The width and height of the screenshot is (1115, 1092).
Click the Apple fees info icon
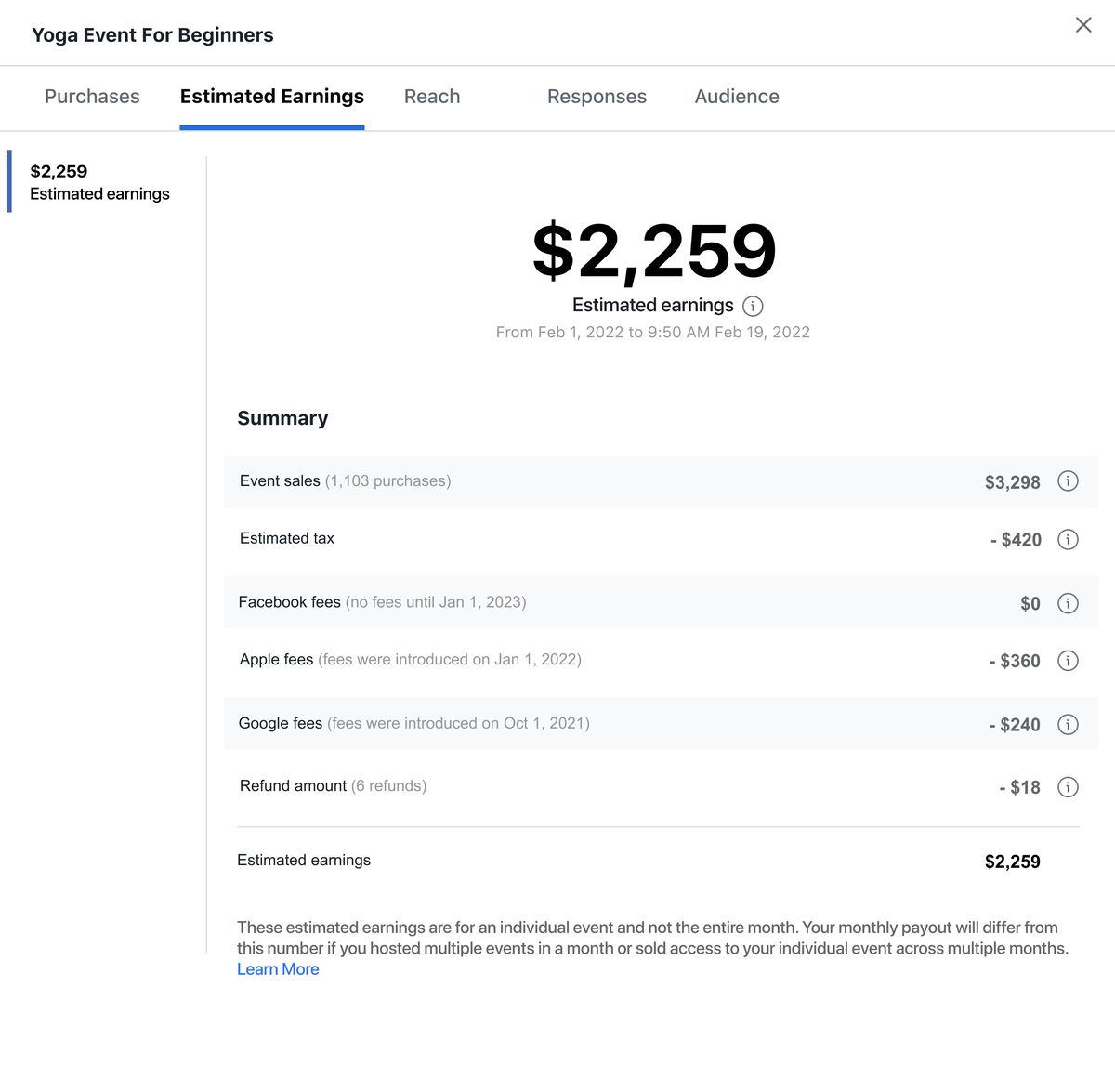(1068, 661)
